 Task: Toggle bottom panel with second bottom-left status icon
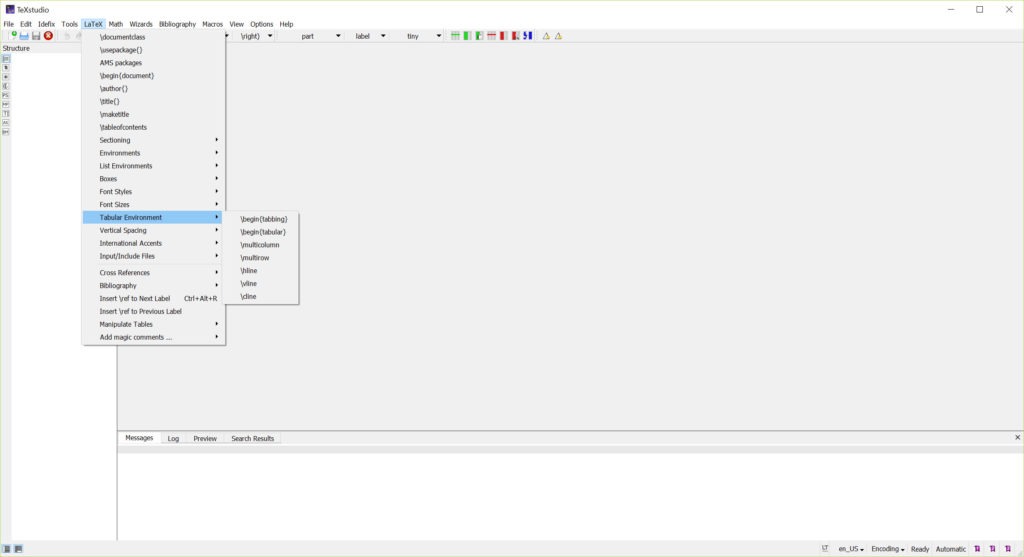point(18,549)
